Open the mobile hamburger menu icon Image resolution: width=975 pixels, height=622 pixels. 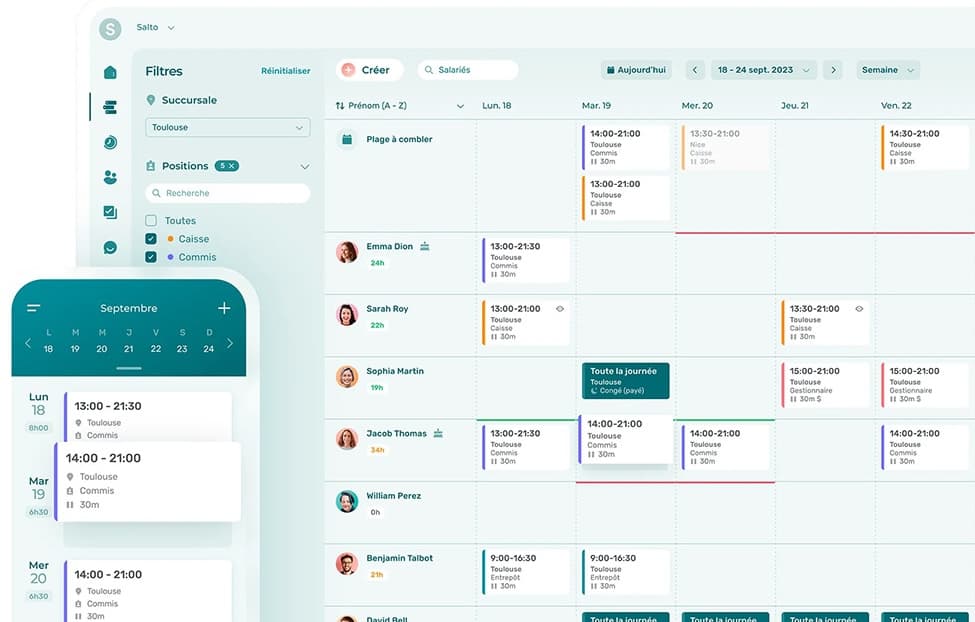[34, 308]
